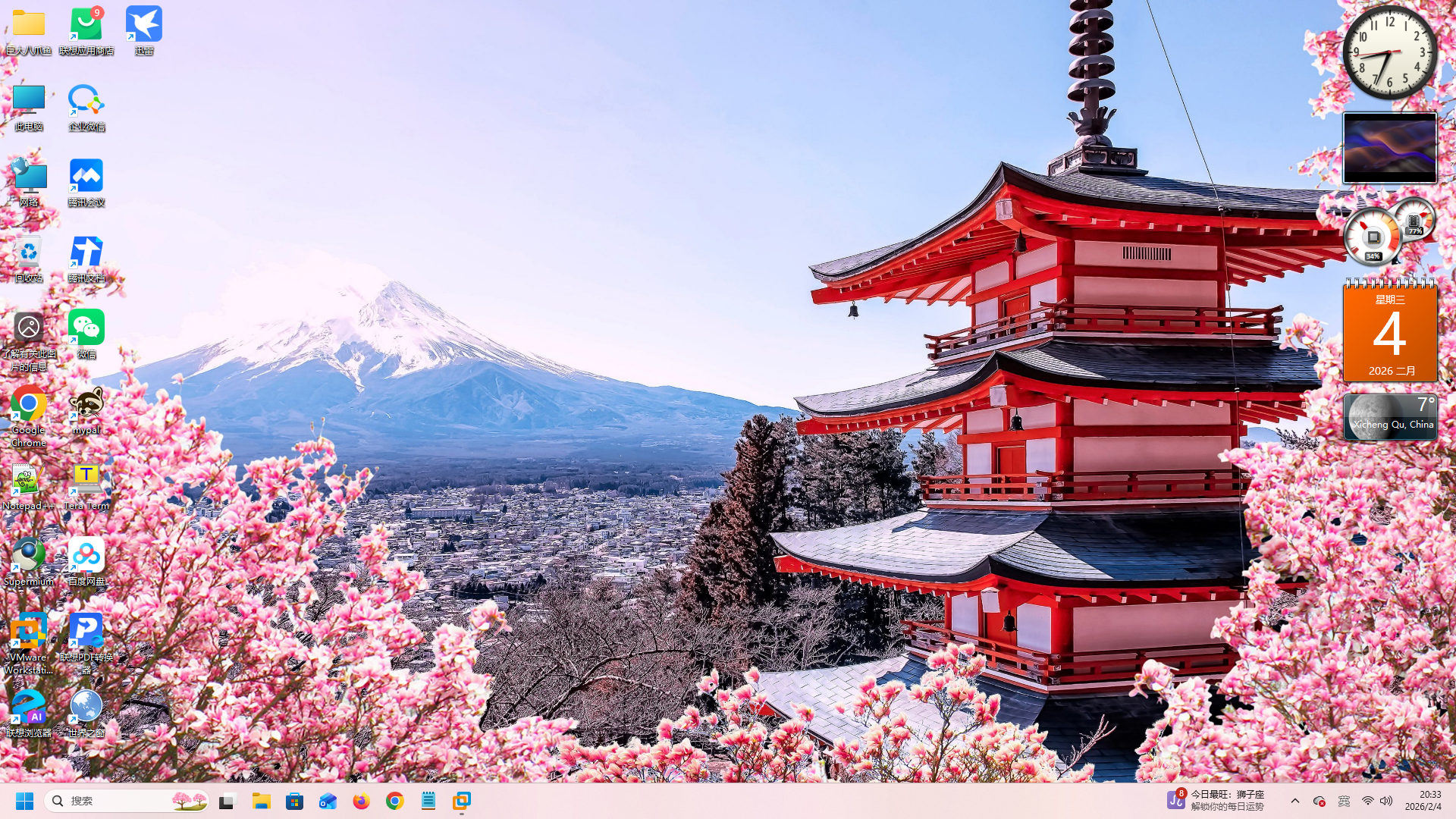Expand the hidden system tray icons chevron
The width and height of the screenshot is (1456, 819).
coord(1295,801)
